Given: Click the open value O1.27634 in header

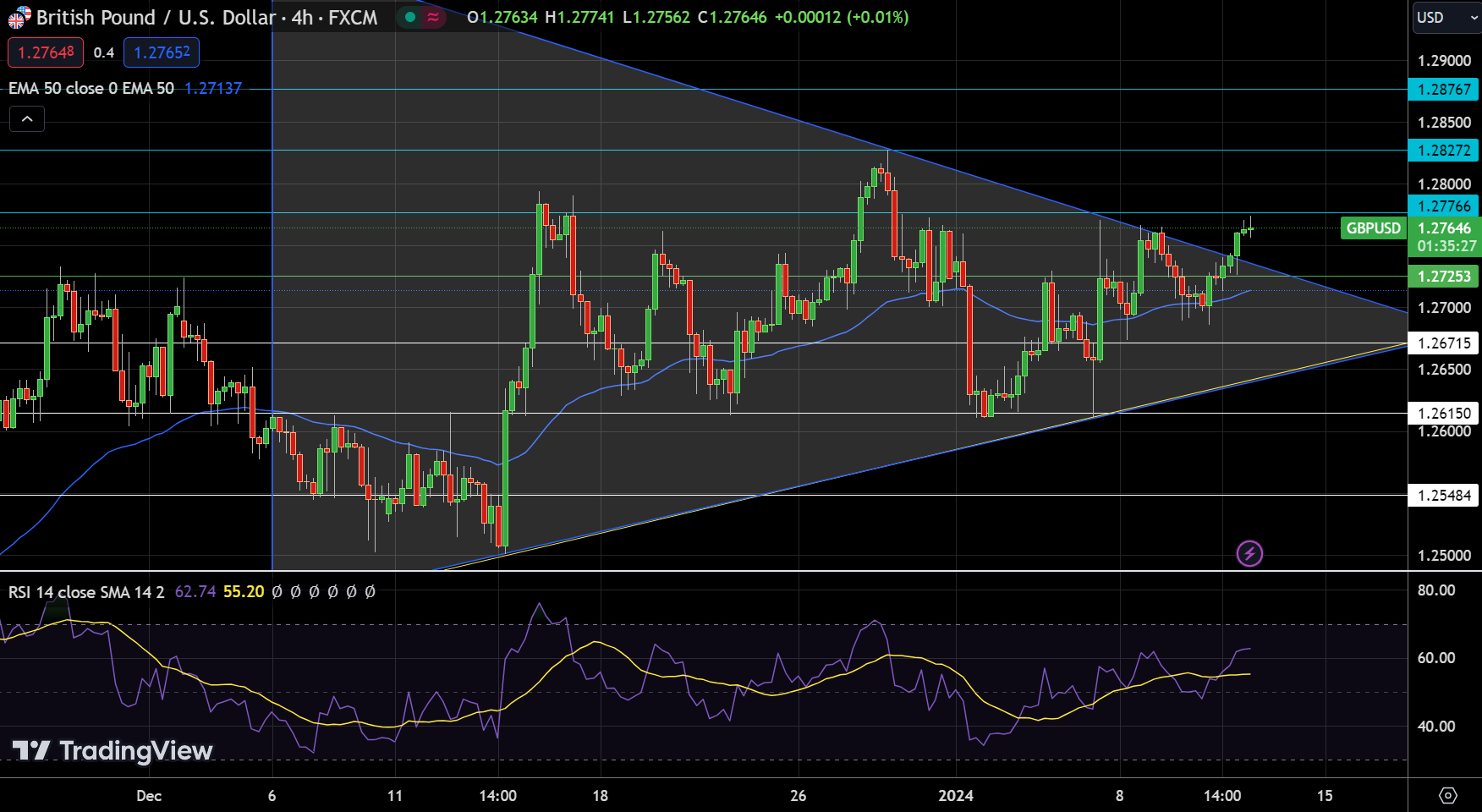Looking at the screenshot, I should pos(502,17).
